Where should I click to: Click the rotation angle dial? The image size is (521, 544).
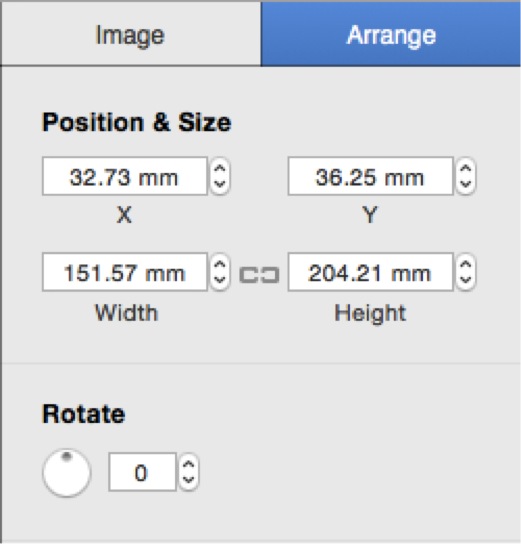pos(67,473)
